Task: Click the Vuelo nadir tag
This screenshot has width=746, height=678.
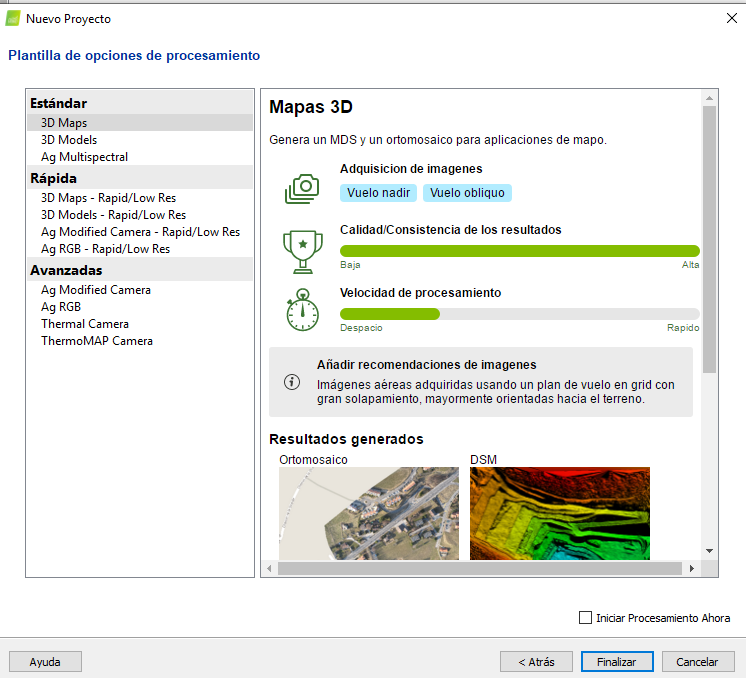Action: (378, 193)
